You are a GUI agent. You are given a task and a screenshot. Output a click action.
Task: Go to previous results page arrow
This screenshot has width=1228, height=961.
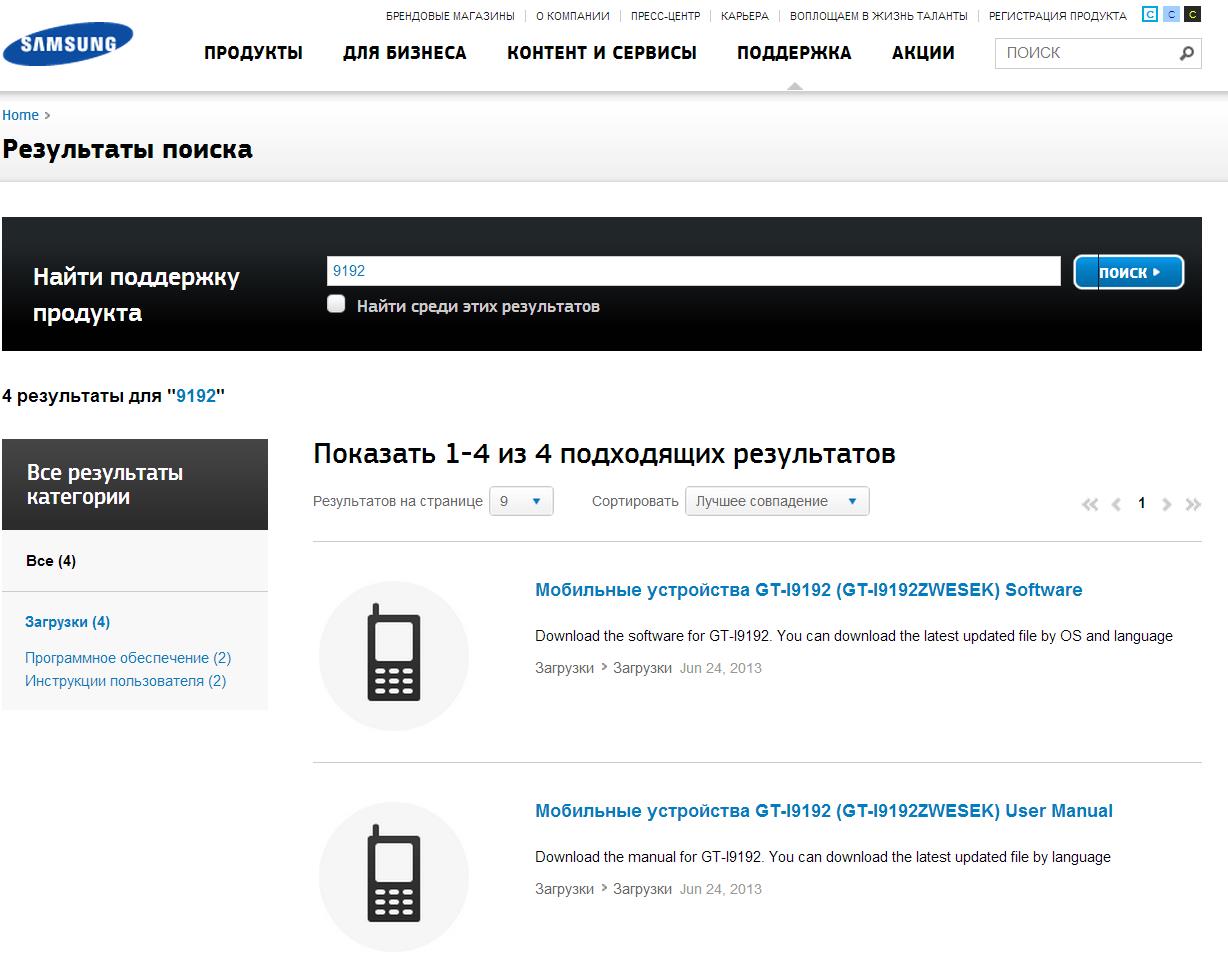(1116, 504)
